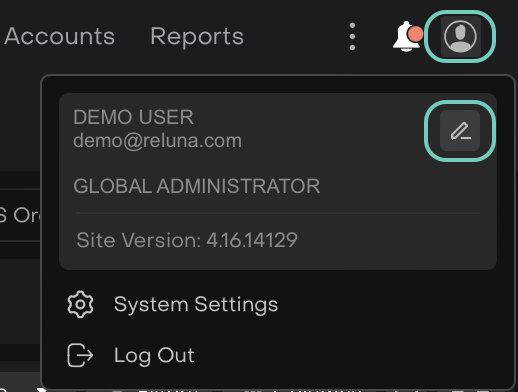518x392 pixels.
Task: Click the partially hidden 'S Or' row behind the menu
Action: click(x=20, y=215)
